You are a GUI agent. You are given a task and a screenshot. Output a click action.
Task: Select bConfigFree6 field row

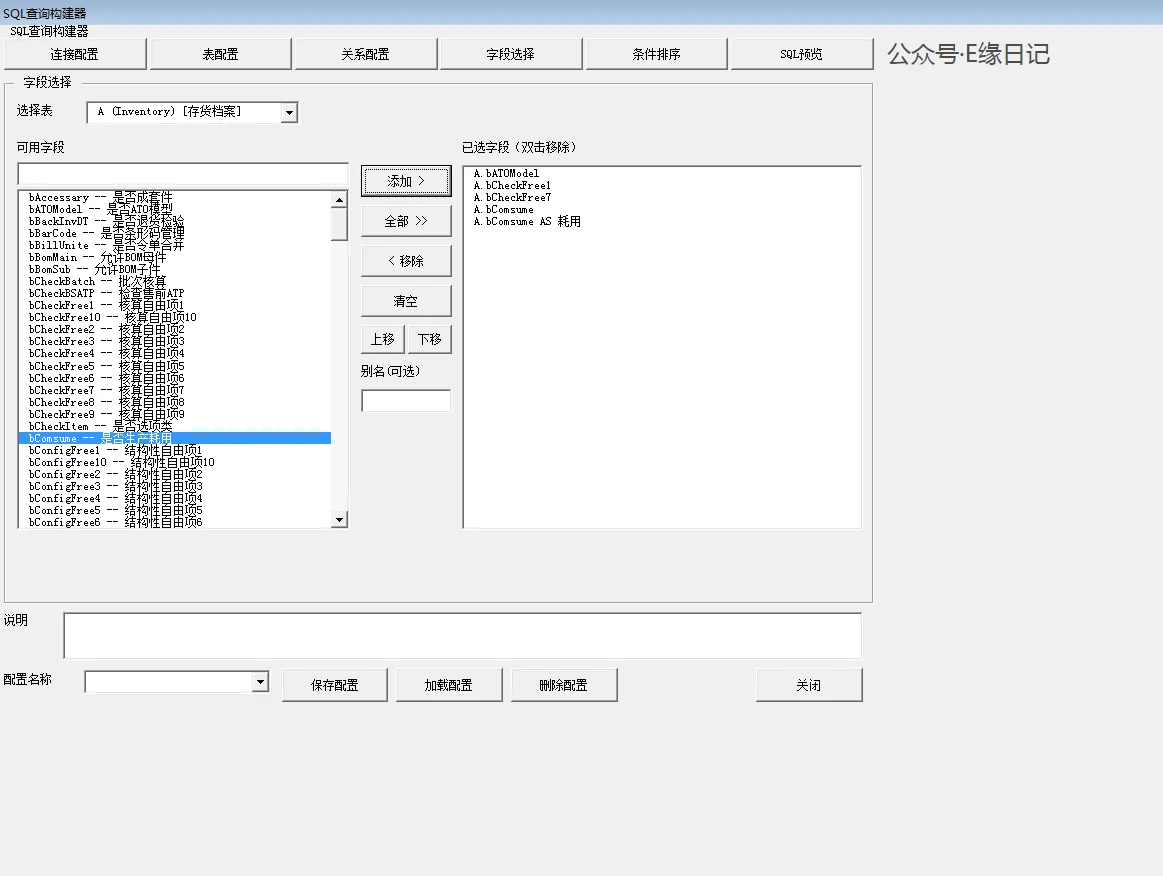tap(174, 522)
